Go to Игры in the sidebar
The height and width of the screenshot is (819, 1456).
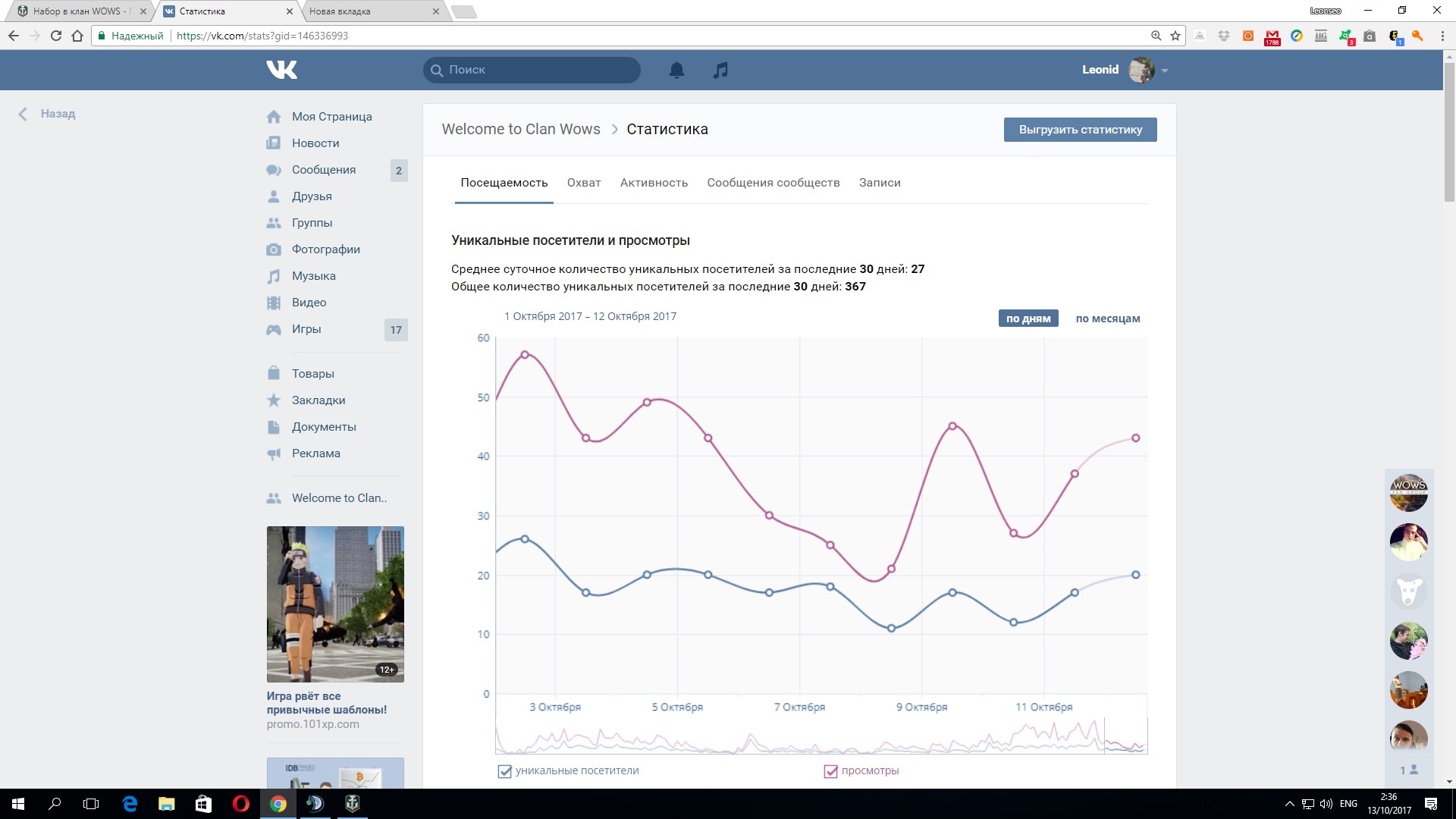pos(306,329)
